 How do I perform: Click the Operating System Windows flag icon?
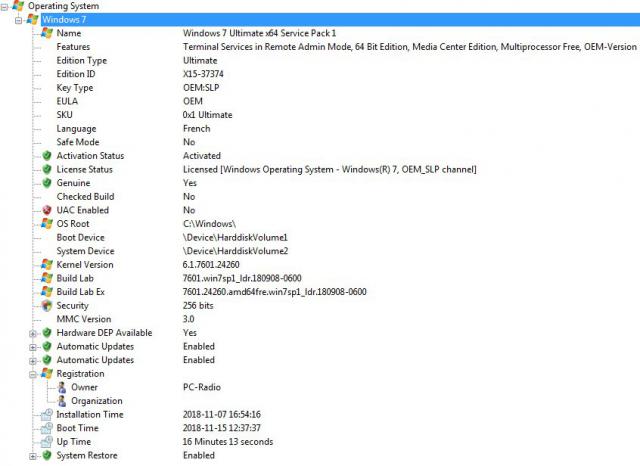(x=18, y=6)
